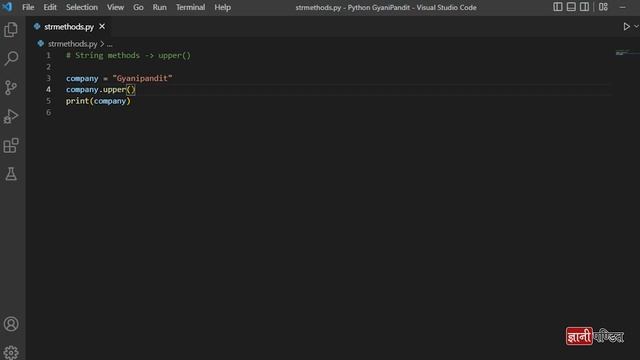Image resolution: width=640 pixels, height=360 pixels.
Task: Click the upper method call on line 4
Action: coord(114,90)
